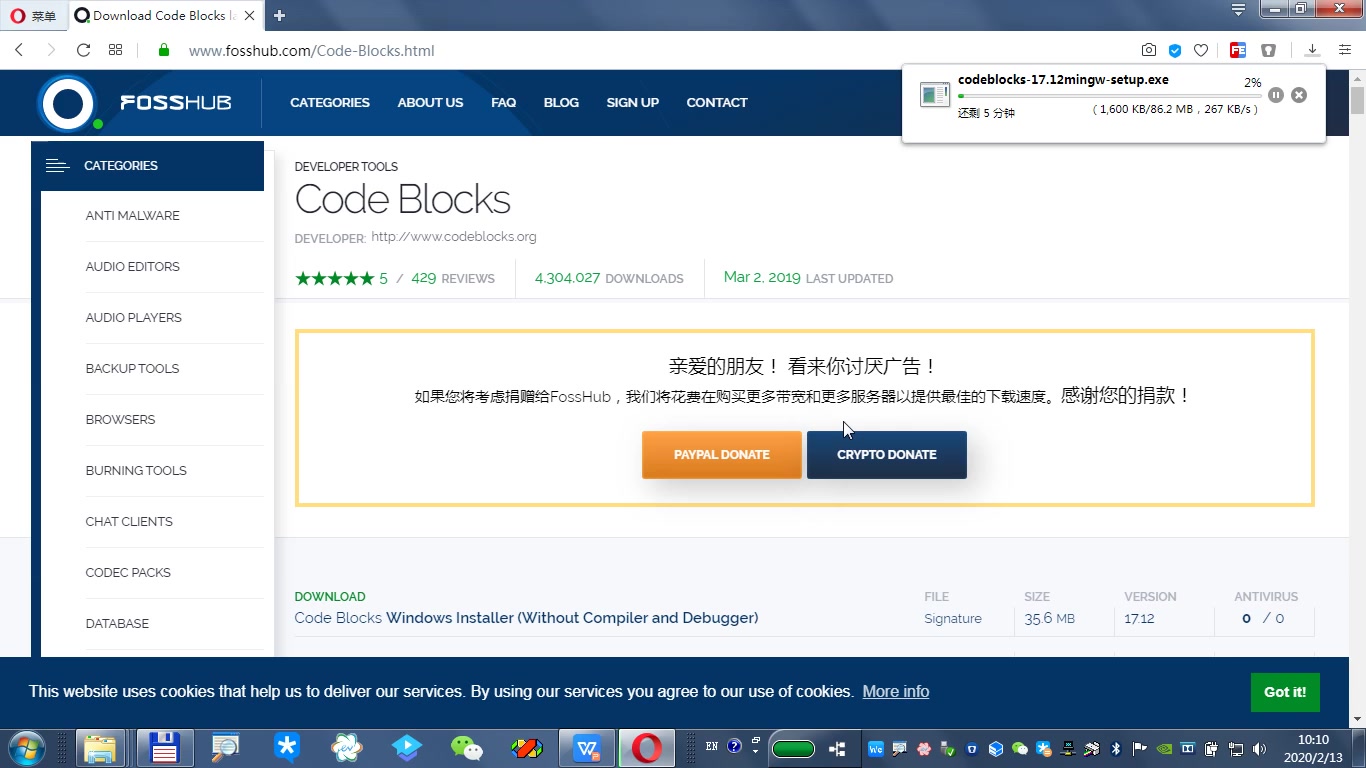Reload the current page
The image size is (1366, 768).
tap(83, 50)
